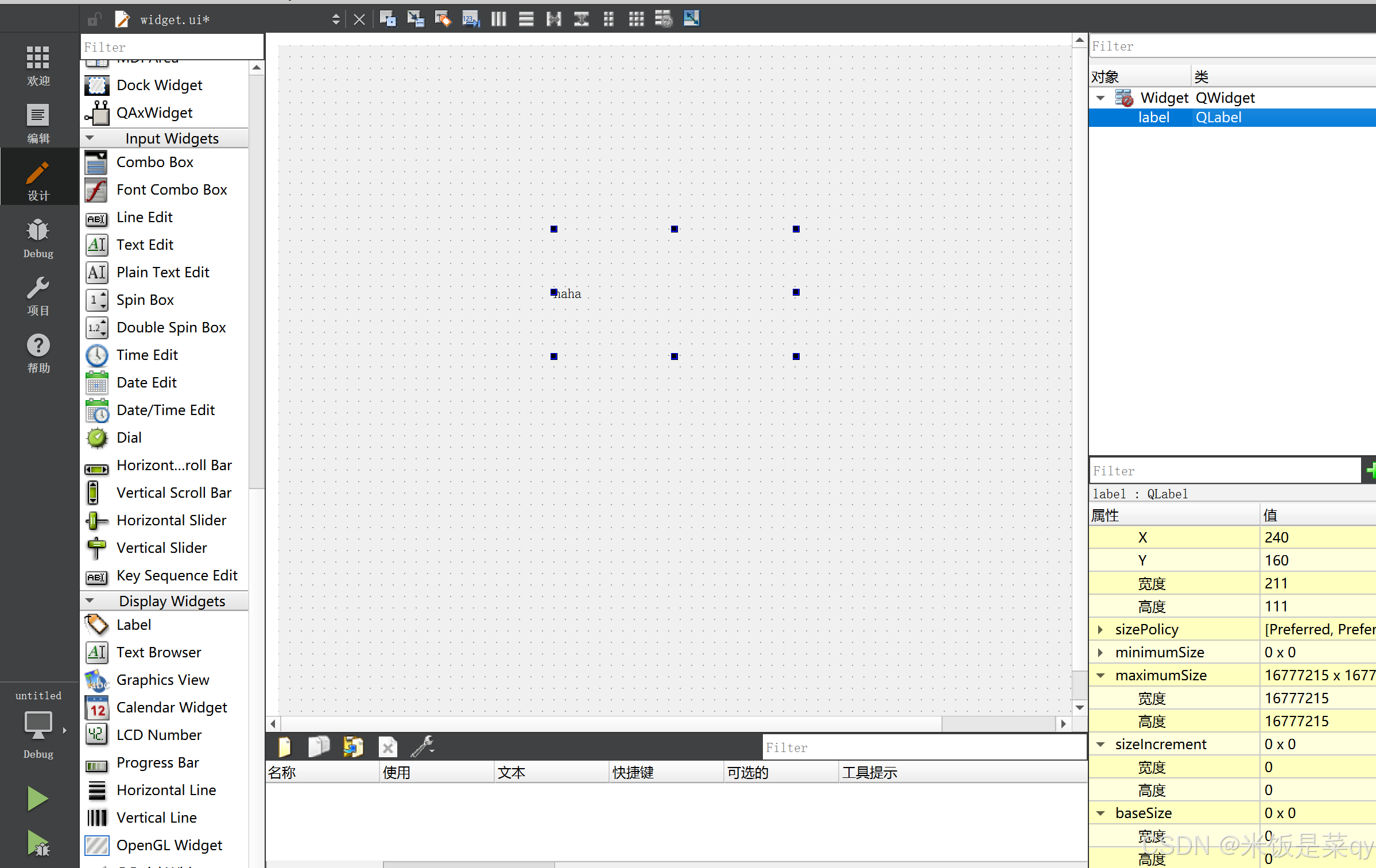Image resolution: width=1376 pixels, height=868 pixels.
Task: Select Calendar Widget in widget box
Action: [x=171, y=707]
